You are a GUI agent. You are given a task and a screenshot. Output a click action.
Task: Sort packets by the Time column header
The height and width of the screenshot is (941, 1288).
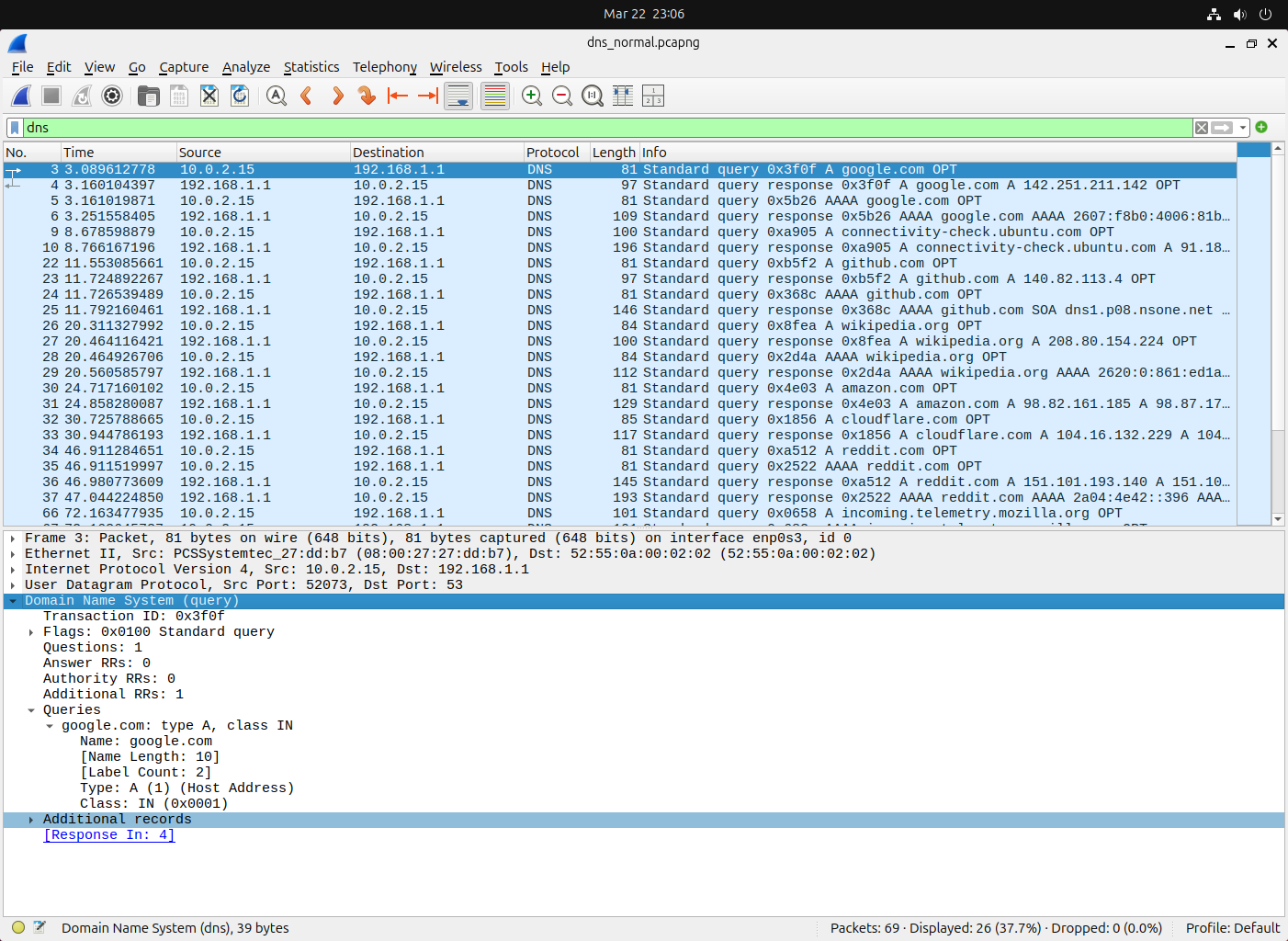119,153
